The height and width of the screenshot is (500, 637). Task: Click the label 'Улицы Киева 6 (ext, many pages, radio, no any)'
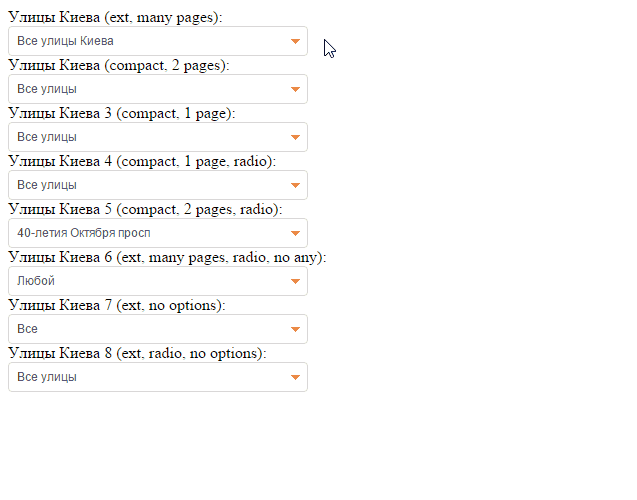point(167,258)
